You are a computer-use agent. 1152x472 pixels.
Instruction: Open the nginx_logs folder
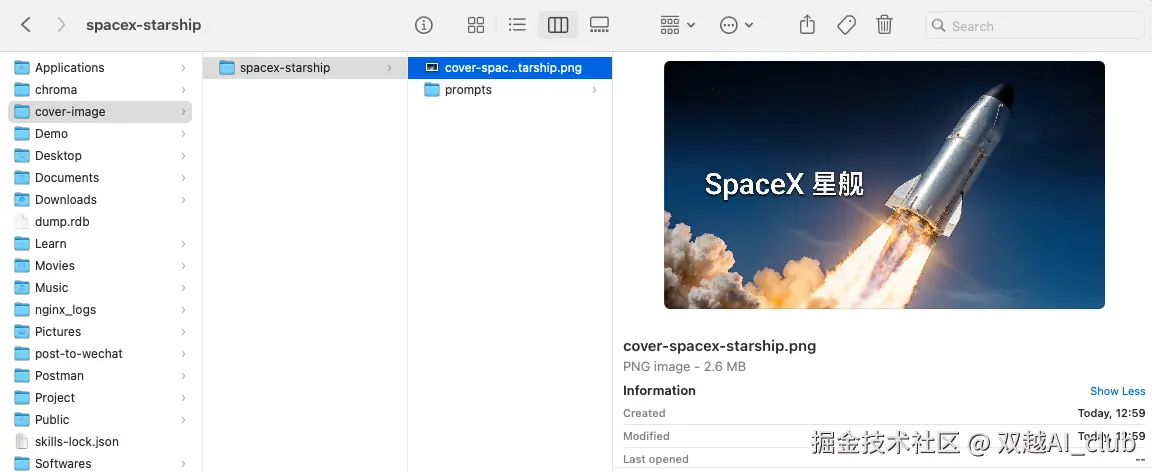(x=100, y=310)
